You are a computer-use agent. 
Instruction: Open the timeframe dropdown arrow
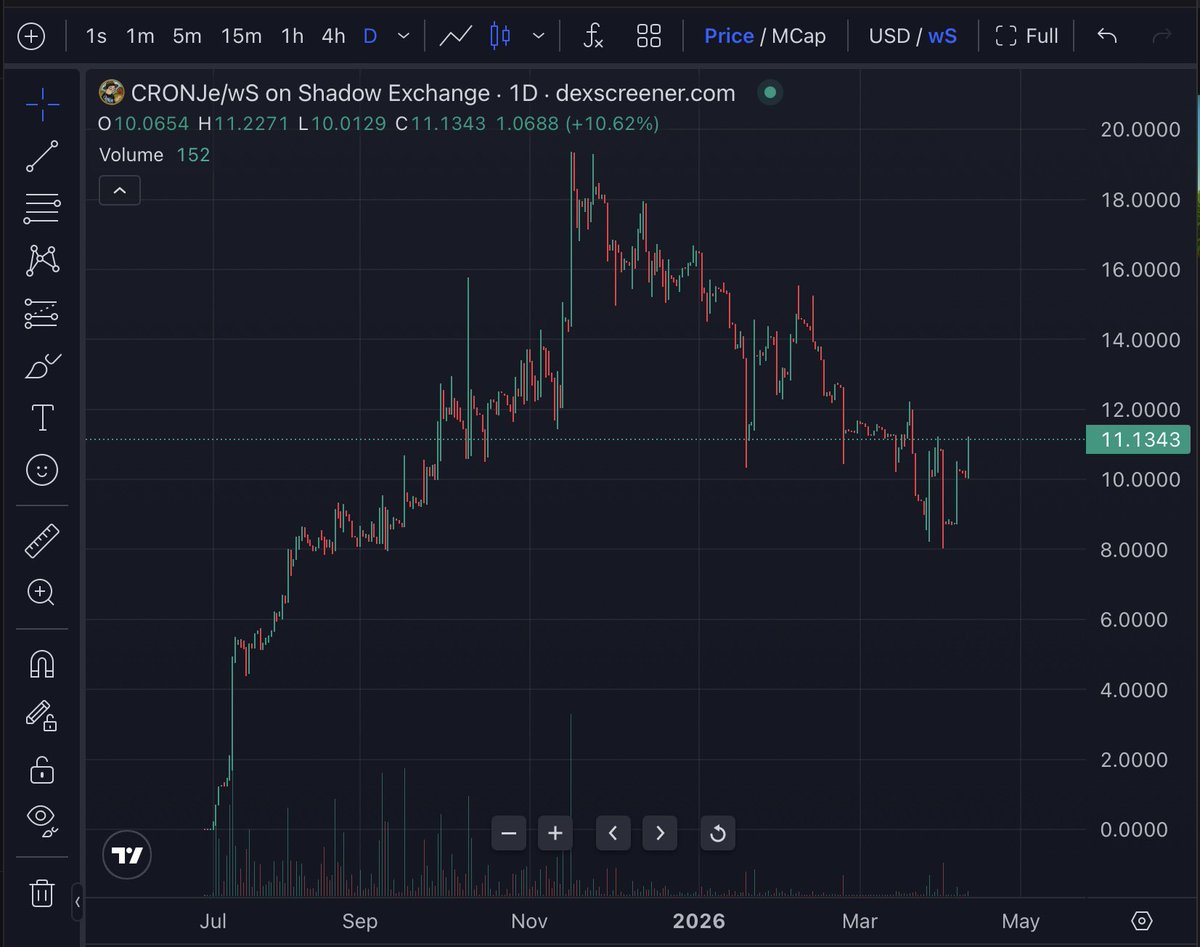click(403, 36)
